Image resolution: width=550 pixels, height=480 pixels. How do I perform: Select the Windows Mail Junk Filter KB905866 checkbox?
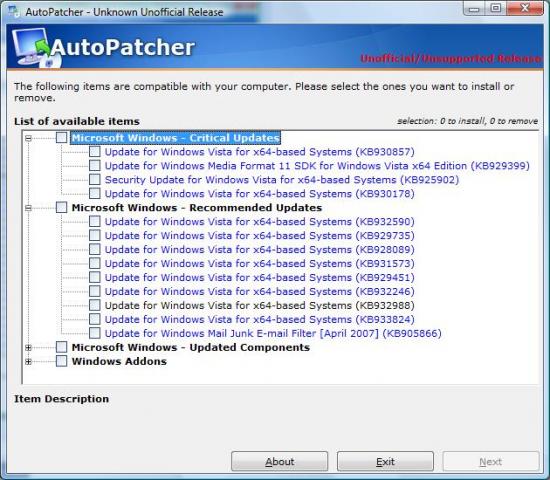click(x=94, y=333)
